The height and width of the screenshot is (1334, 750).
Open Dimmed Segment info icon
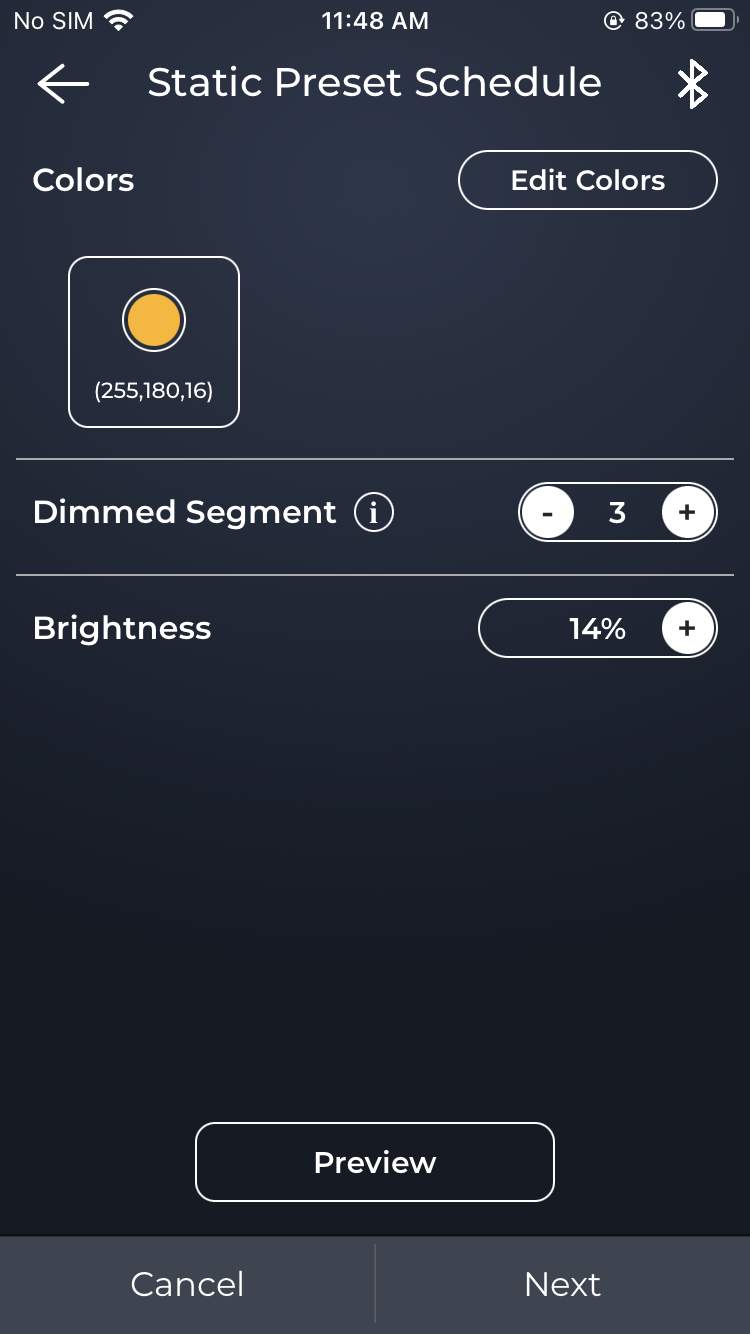click(x=374, y=513)
